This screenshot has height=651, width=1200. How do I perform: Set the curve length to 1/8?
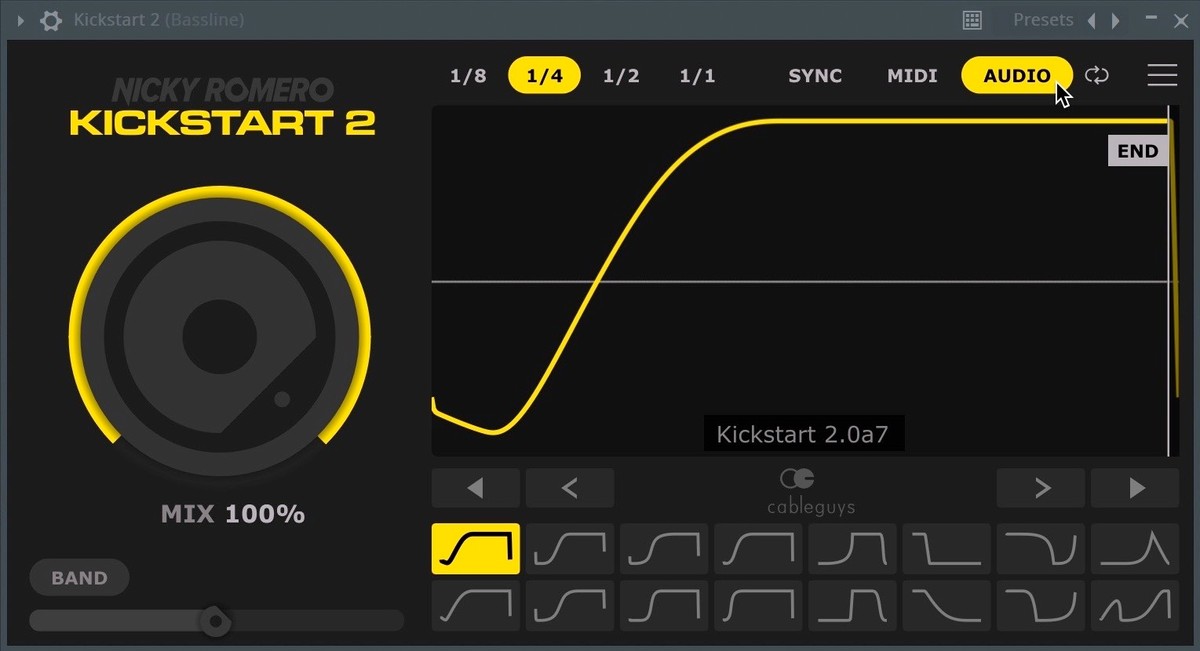(468, 76)
